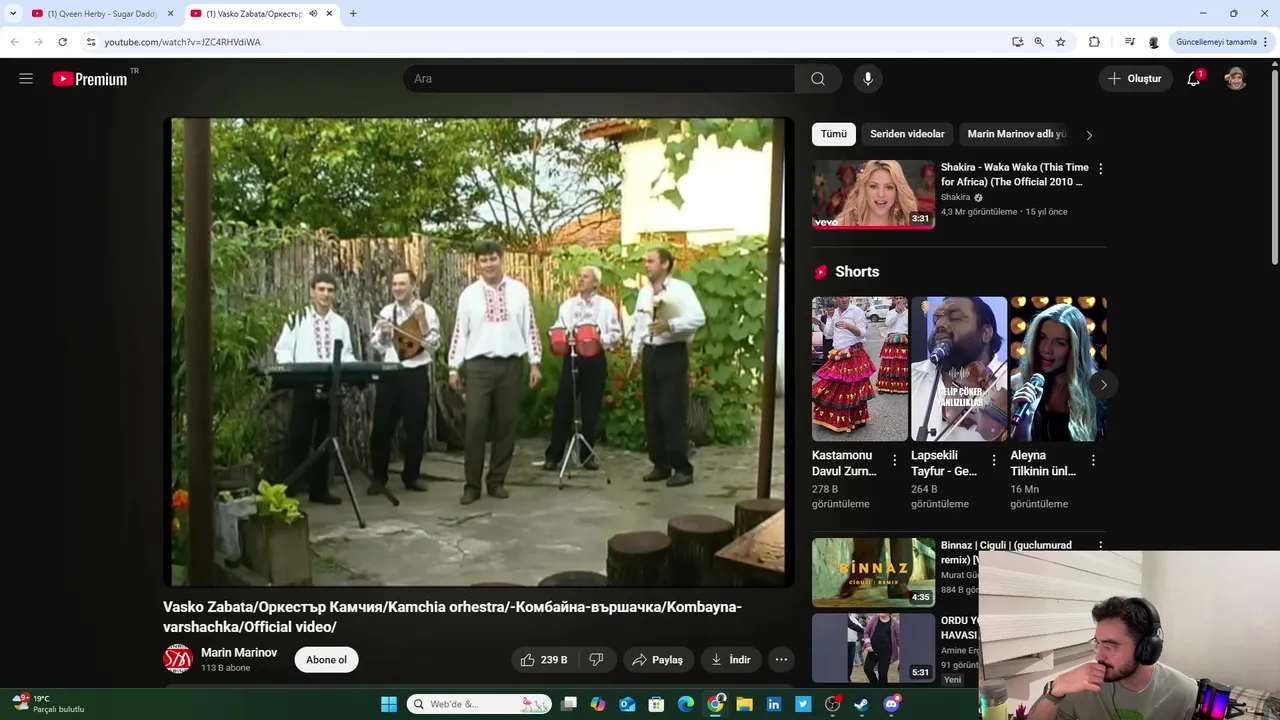Viewport: 1280px width, 720px height.
Task: Open File Explorer from taskbar
Action: [x=745, y=704]
